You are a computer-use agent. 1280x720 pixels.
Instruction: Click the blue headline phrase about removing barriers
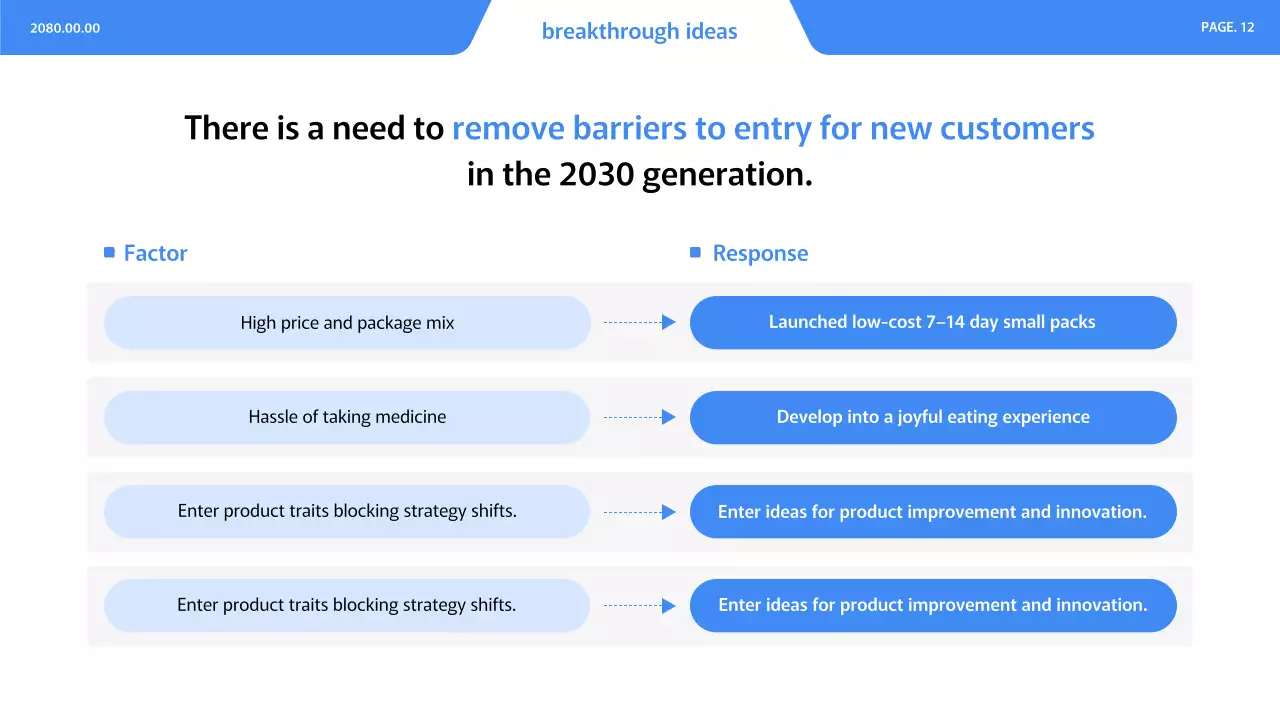773,128
